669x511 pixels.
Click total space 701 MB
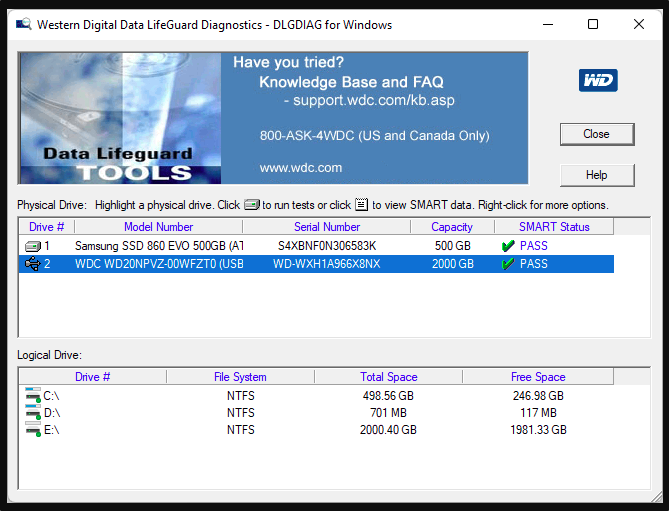click(x=388, y=413)
